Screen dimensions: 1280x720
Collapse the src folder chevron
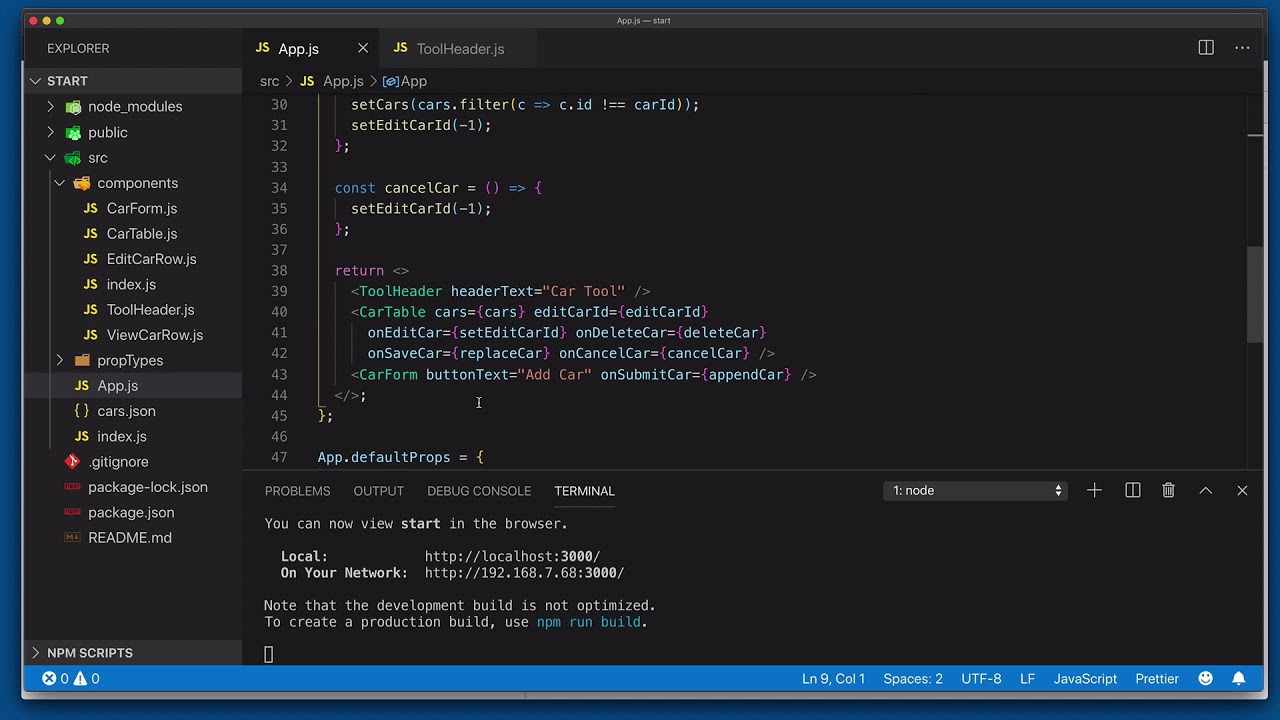[50, 158]
